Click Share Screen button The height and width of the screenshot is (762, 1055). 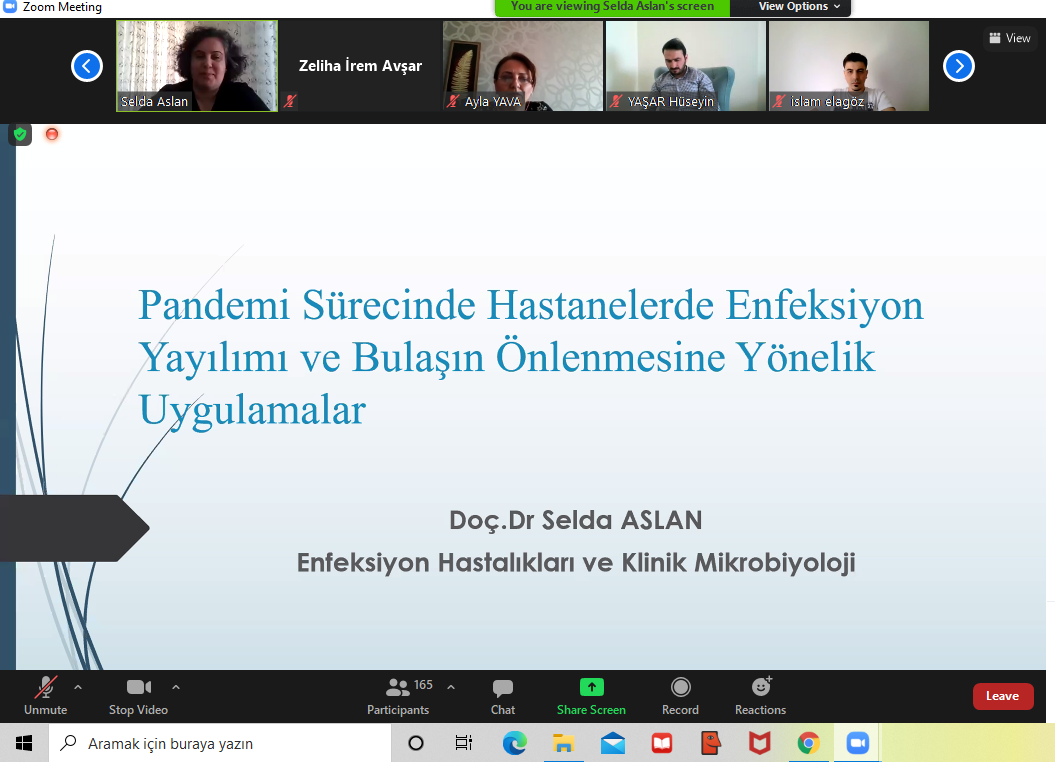(591, 695)
